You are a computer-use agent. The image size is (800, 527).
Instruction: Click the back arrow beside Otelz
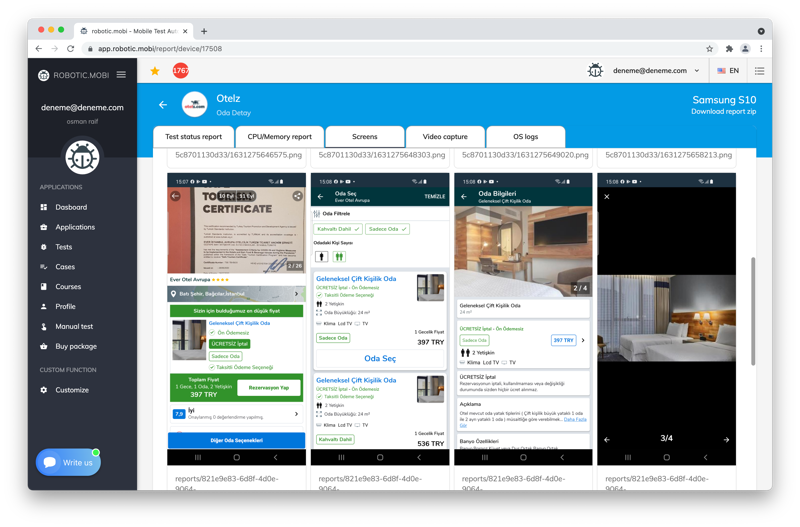pos(163,105)
